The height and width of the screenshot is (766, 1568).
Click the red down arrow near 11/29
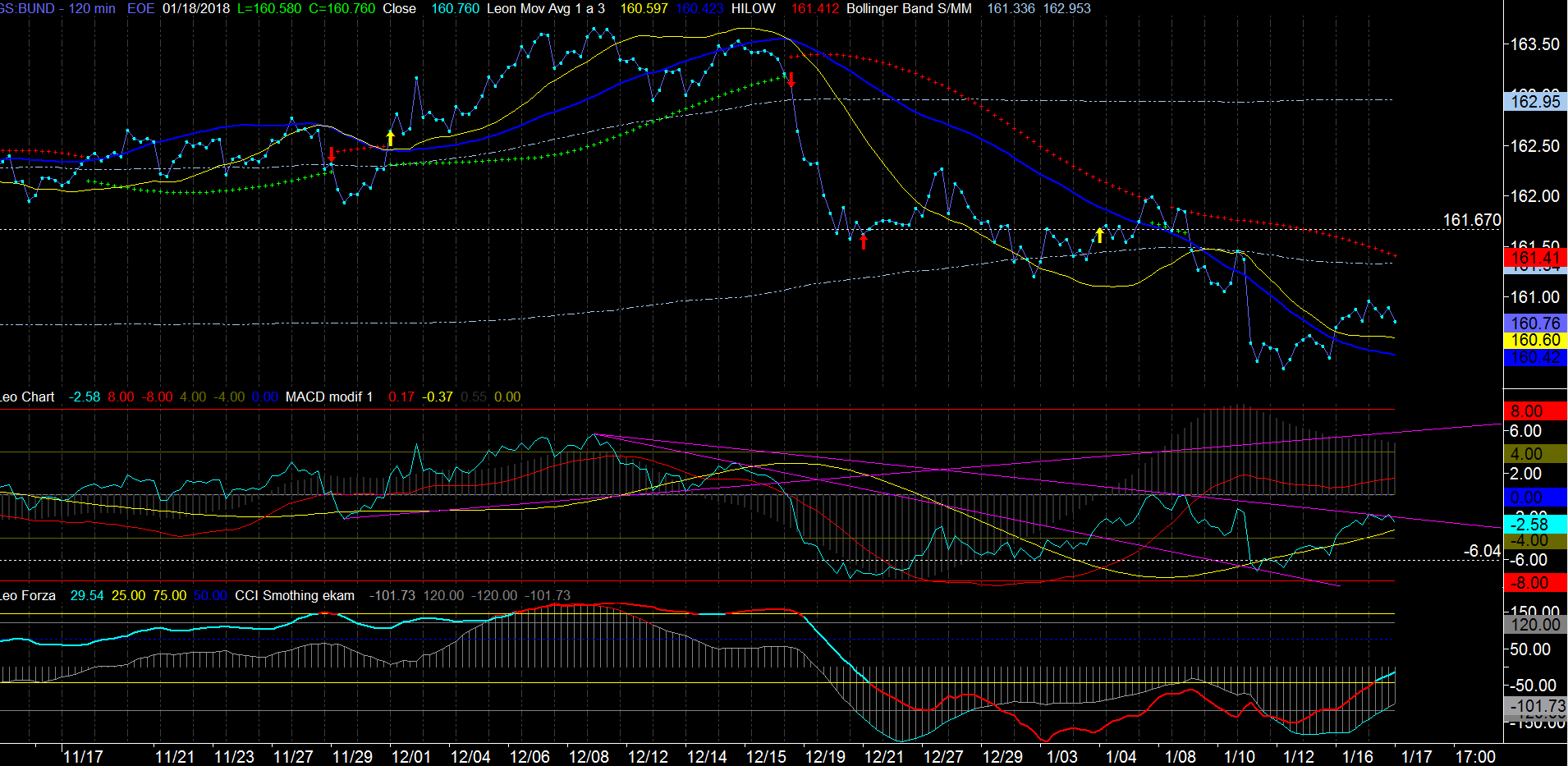click(x=331, y=154)
